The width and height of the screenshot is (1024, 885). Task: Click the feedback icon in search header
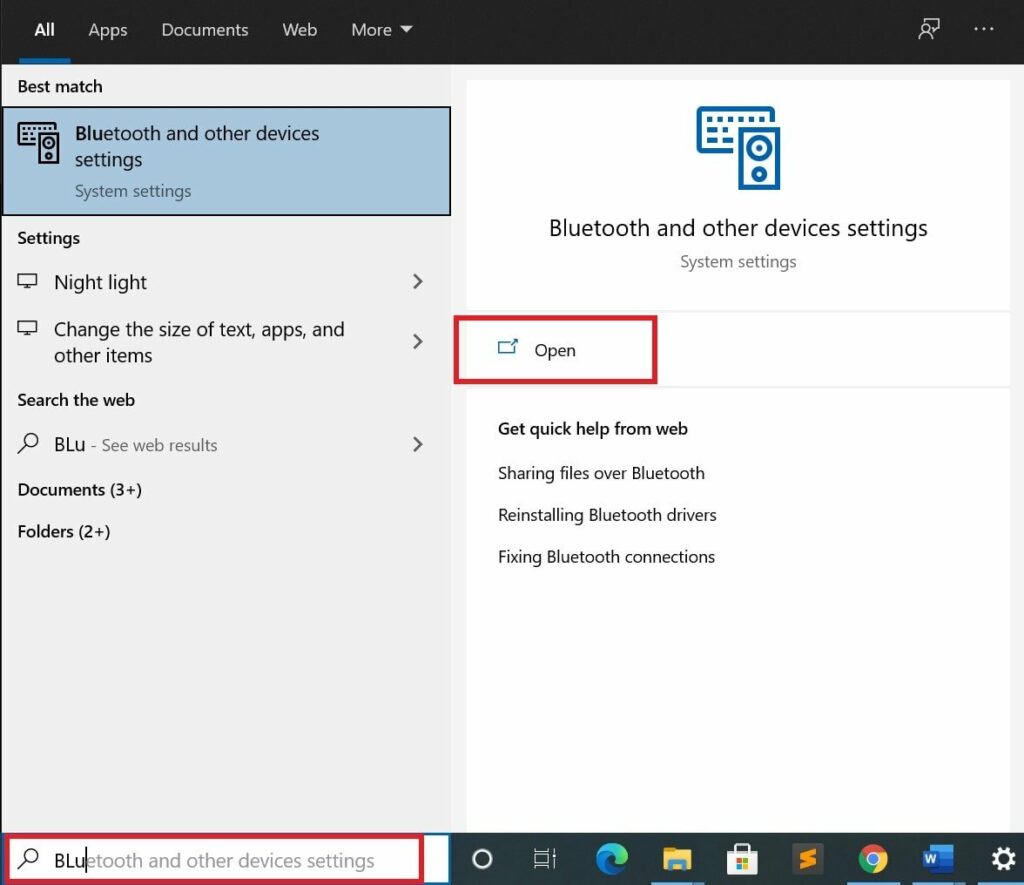(x=929, y=30)
